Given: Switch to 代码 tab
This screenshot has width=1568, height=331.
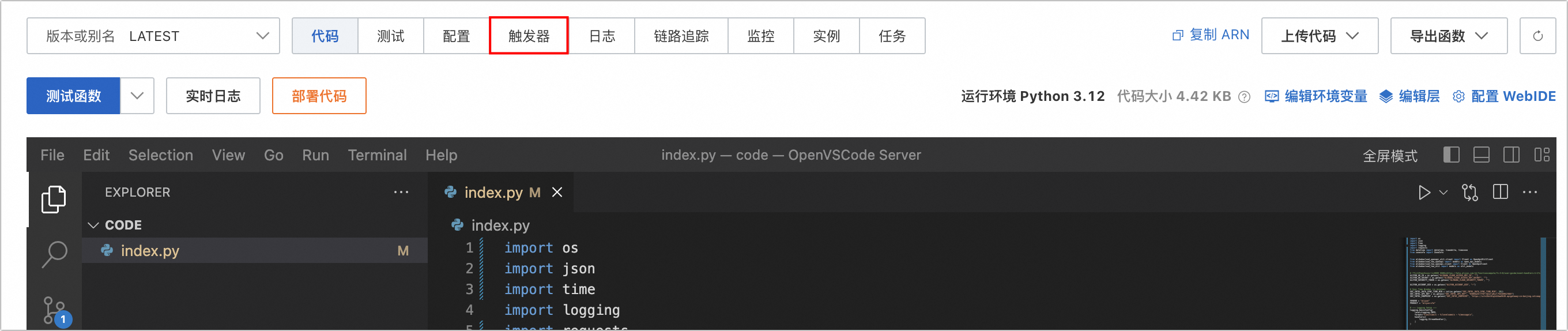Looking at the screenshot, I should pyautogui.click(x=325, y=36).
